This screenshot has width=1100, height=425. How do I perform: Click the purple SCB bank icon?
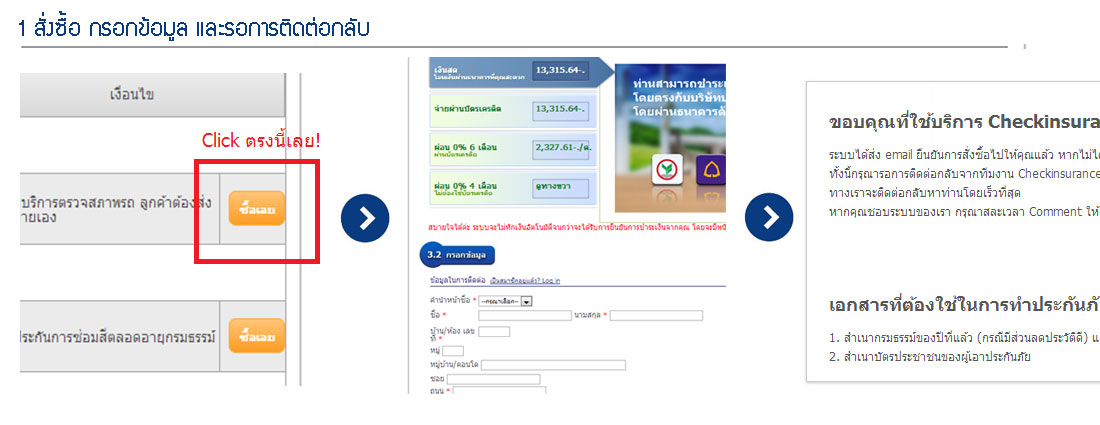coord(711,170)
